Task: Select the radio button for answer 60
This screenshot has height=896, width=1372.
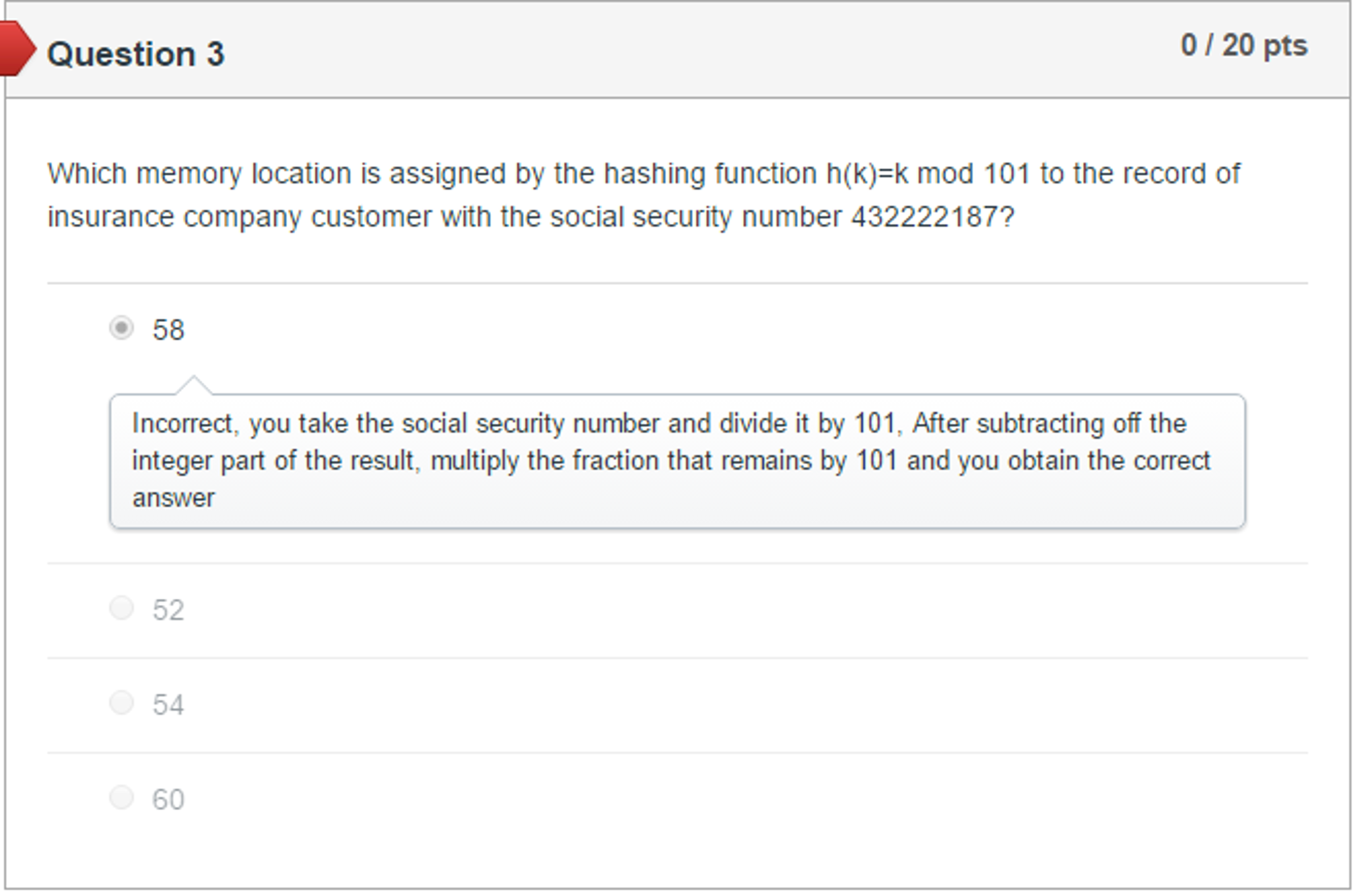Action: tap(123, 798)
